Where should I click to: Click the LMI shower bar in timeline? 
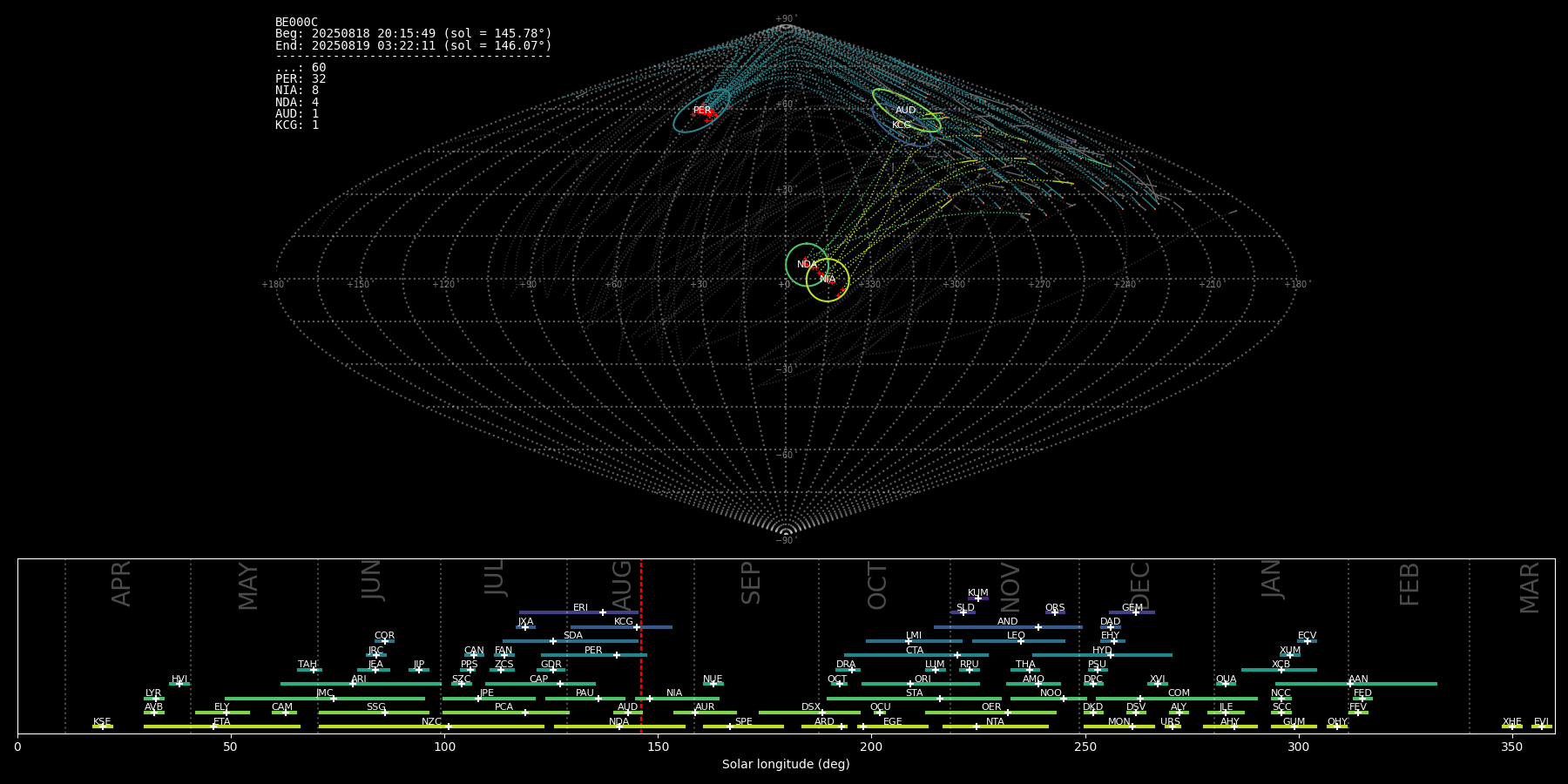(x=914, y=641)
